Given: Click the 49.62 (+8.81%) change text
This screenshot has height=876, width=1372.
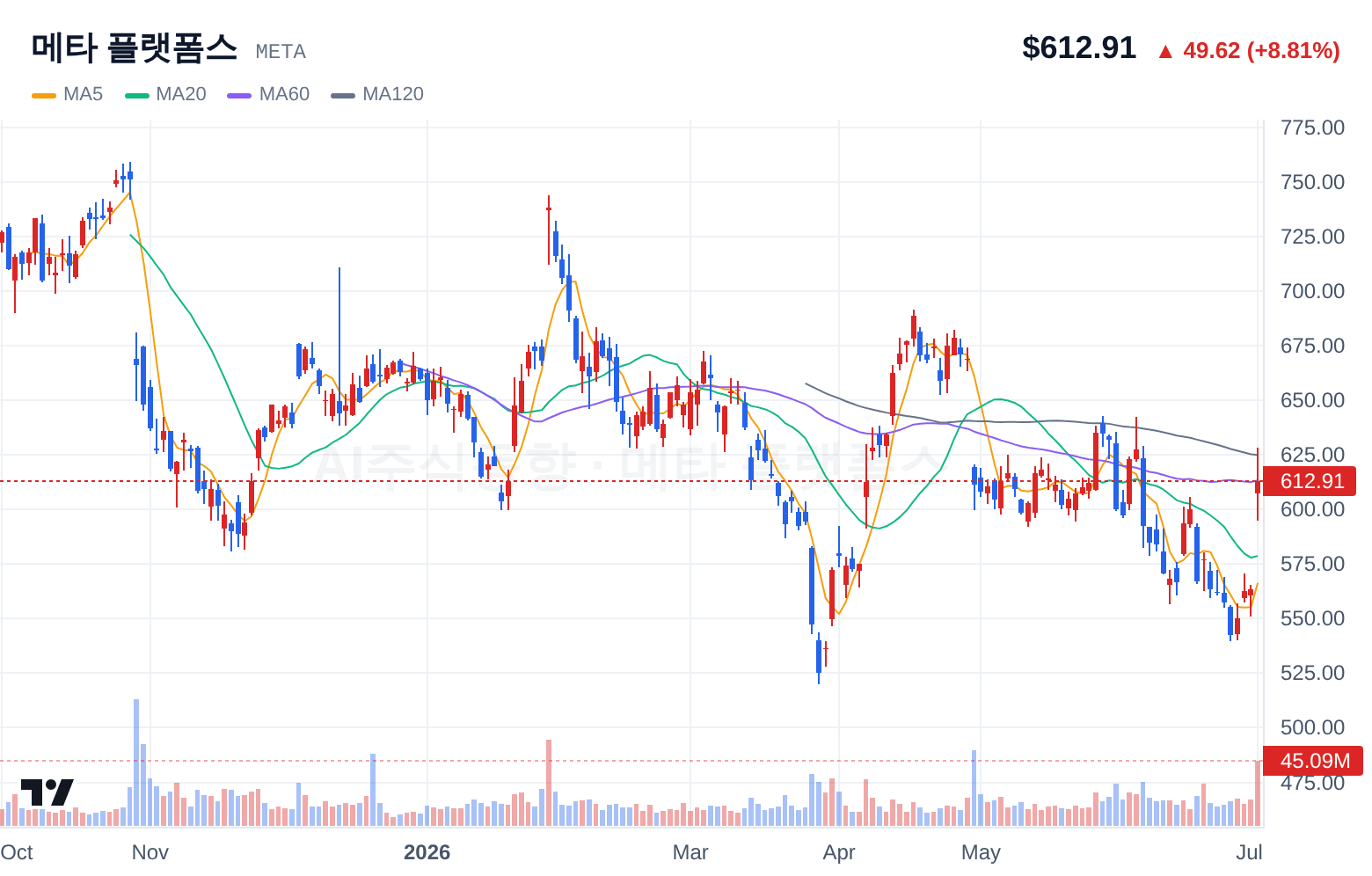Looking at the screenshot, I should click(x=1261, y=51).
